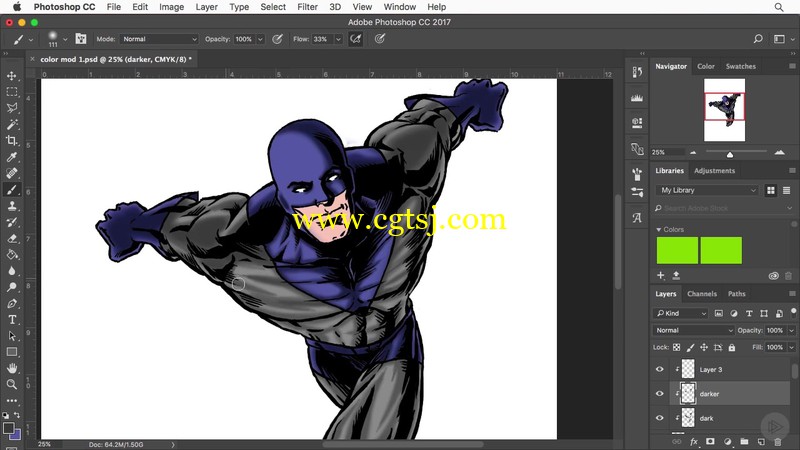Show library items as list view
The width and height of the screenshot is (800, 450).
[786, 190]
